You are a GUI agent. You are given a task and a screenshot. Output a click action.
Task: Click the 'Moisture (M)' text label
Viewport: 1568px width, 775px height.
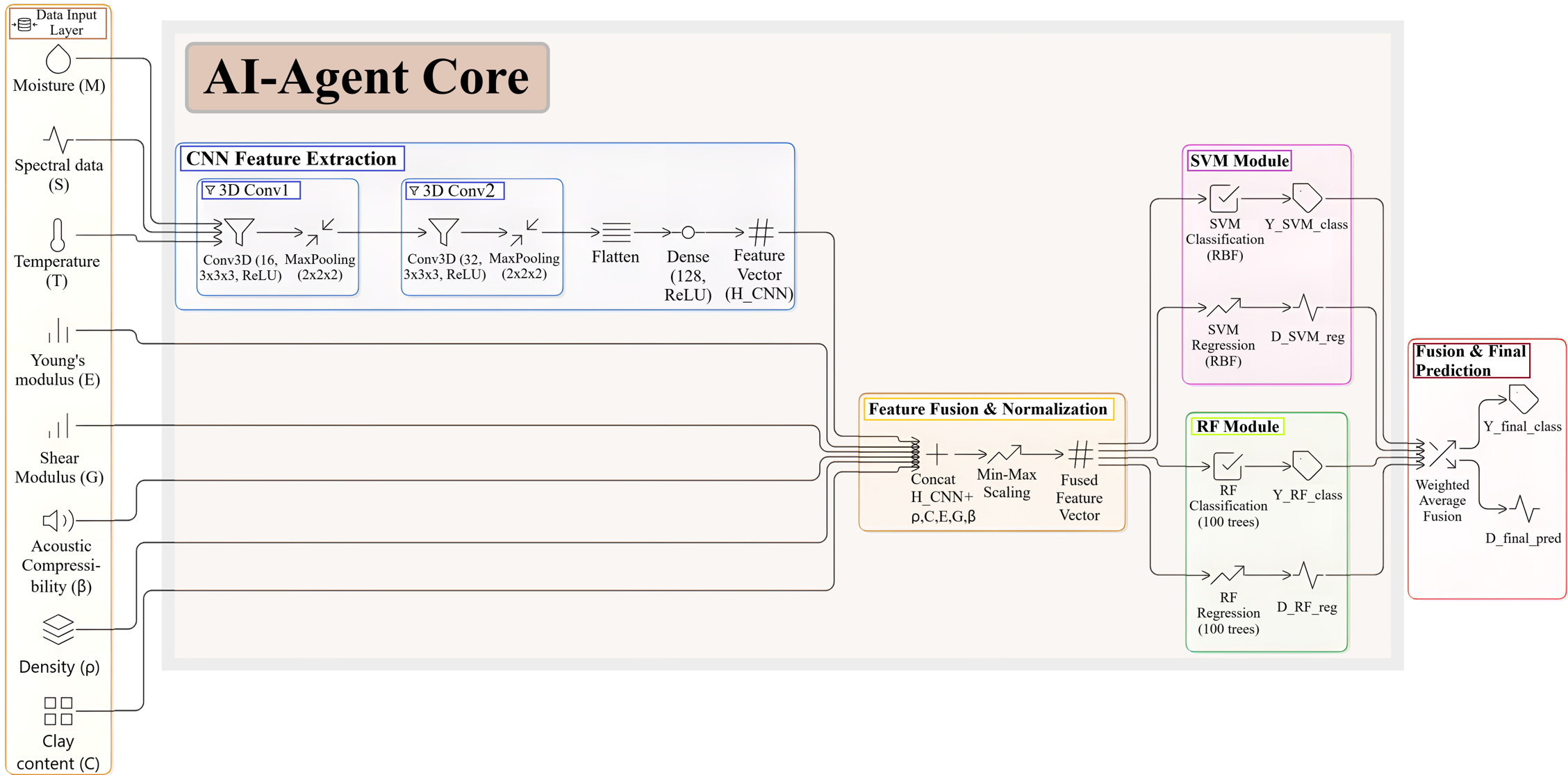pyautogui.click(x=59, y=85)
